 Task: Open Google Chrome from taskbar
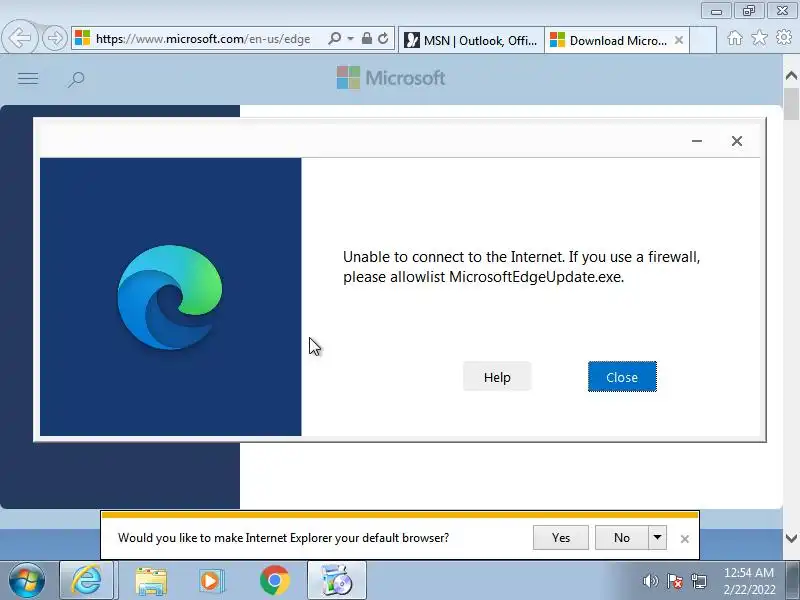click(x=274, y=581)
